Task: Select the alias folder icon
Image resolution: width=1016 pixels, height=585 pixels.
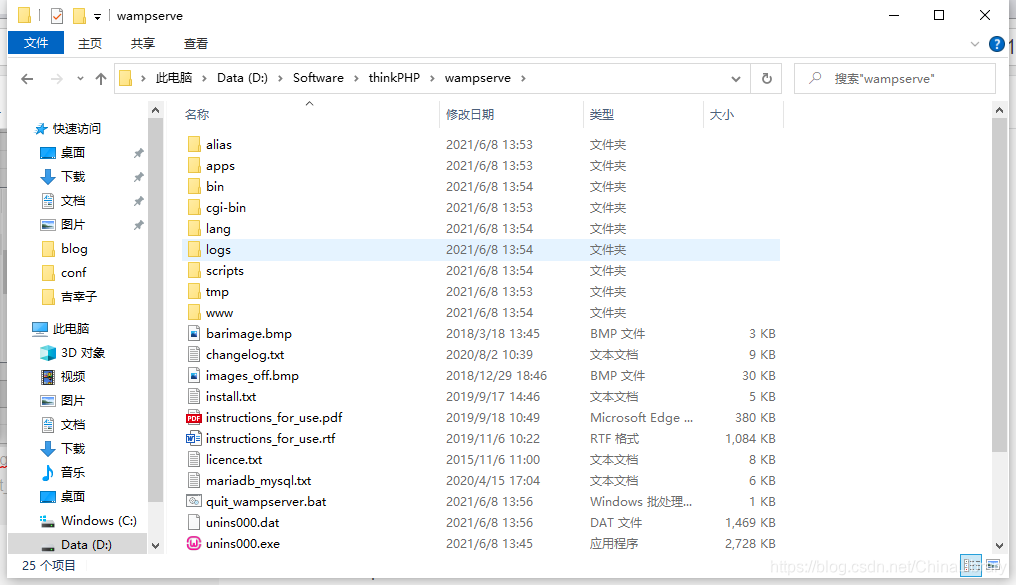Action: click(x=194, y=144)
